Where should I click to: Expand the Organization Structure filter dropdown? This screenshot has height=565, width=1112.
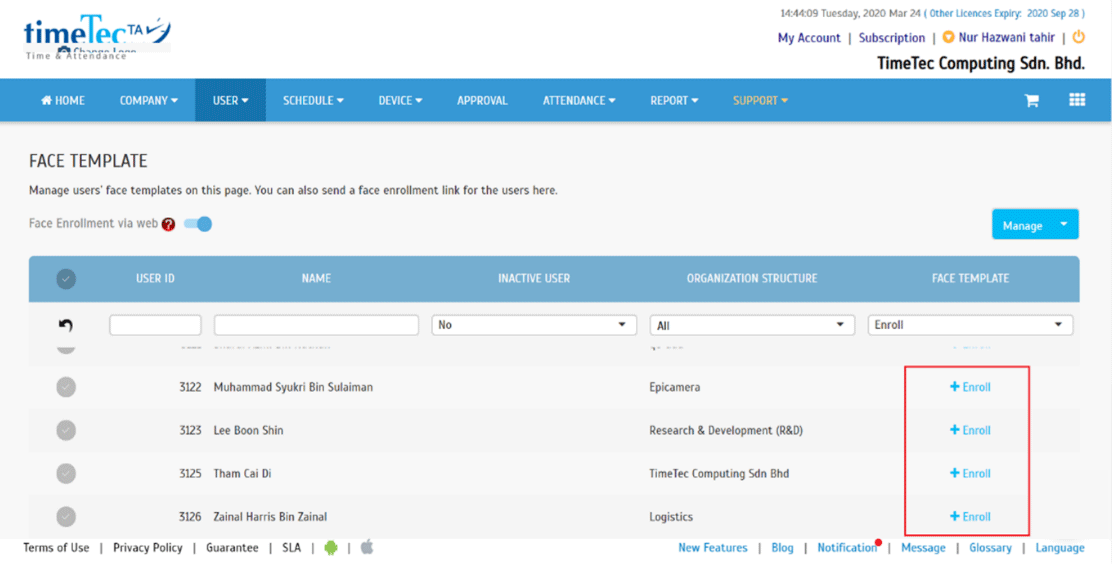point(752,325)
